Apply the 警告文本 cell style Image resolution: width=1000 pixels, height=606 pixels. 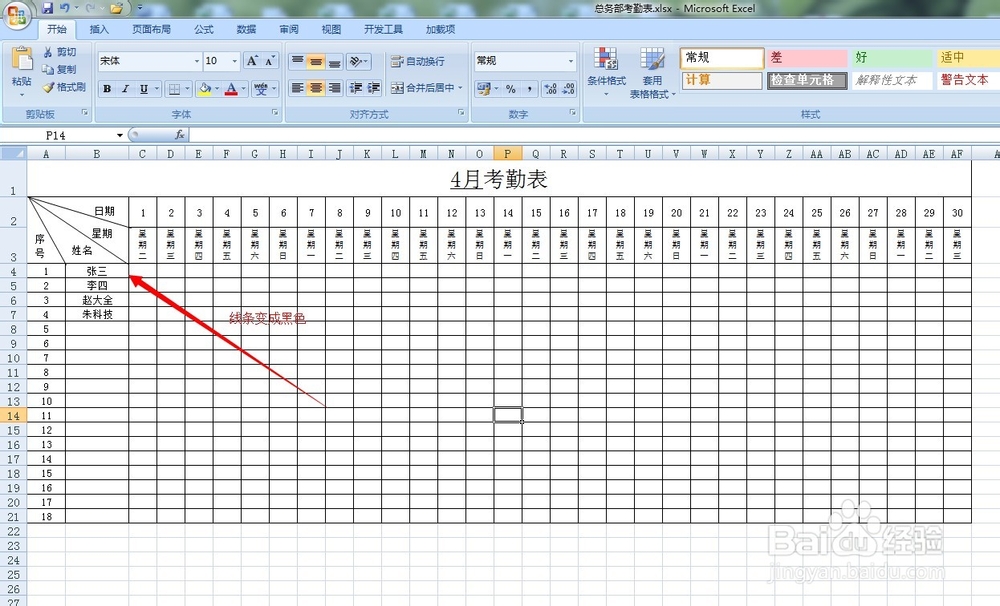967,80
